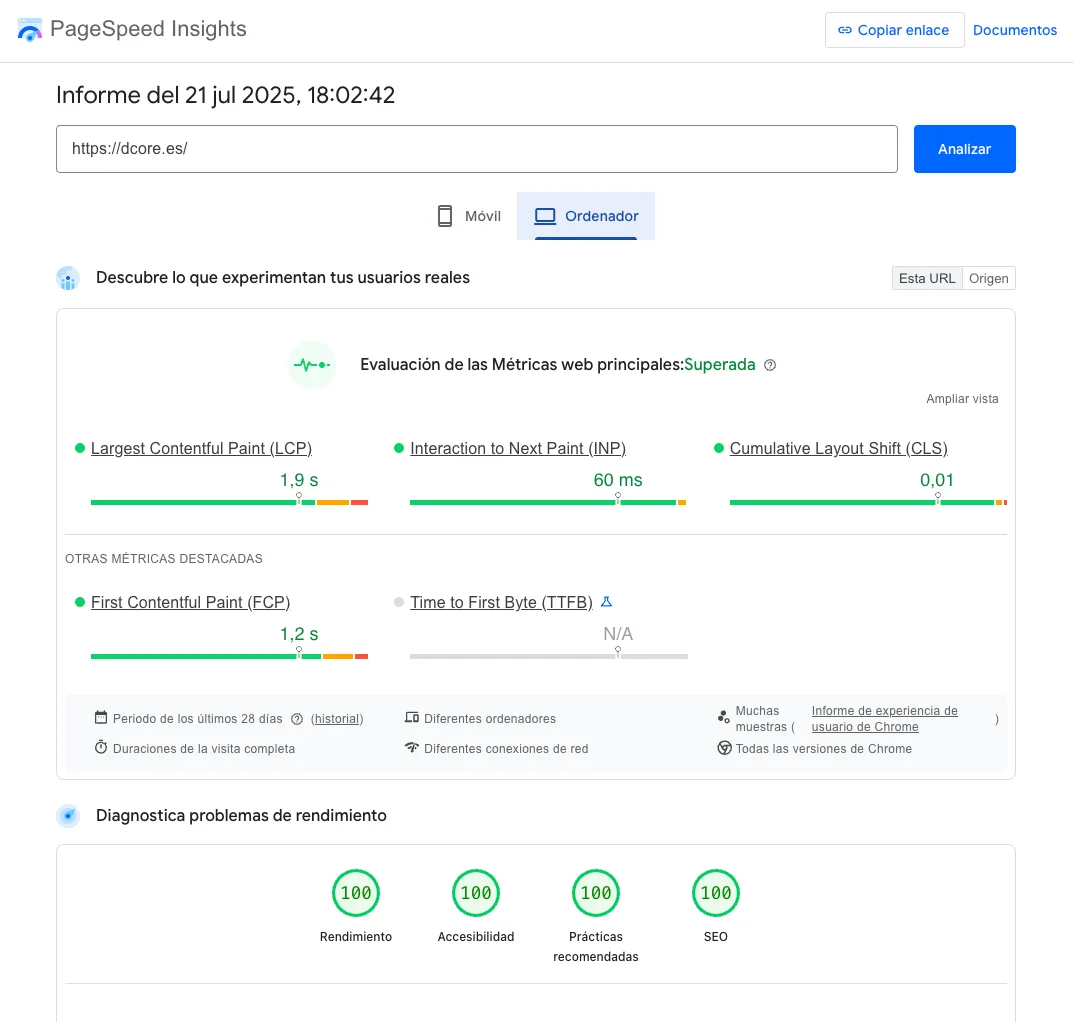The height and width of the screenshot is (1022, 1073).
Task: Click the Accesibilidad score gauge
Action: (x=476, y=893)
